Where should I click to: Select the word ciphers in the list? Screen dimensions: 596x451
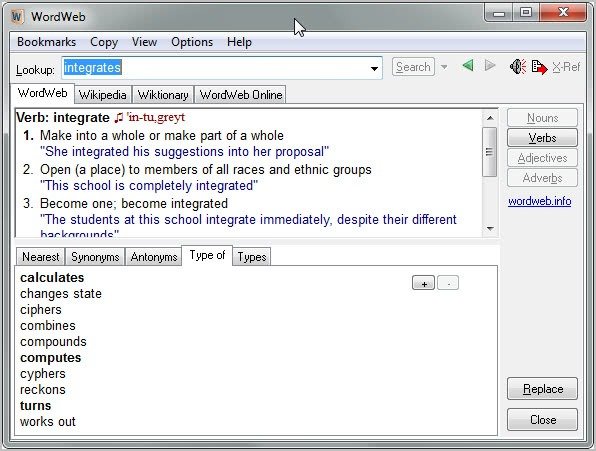point(41,310)
